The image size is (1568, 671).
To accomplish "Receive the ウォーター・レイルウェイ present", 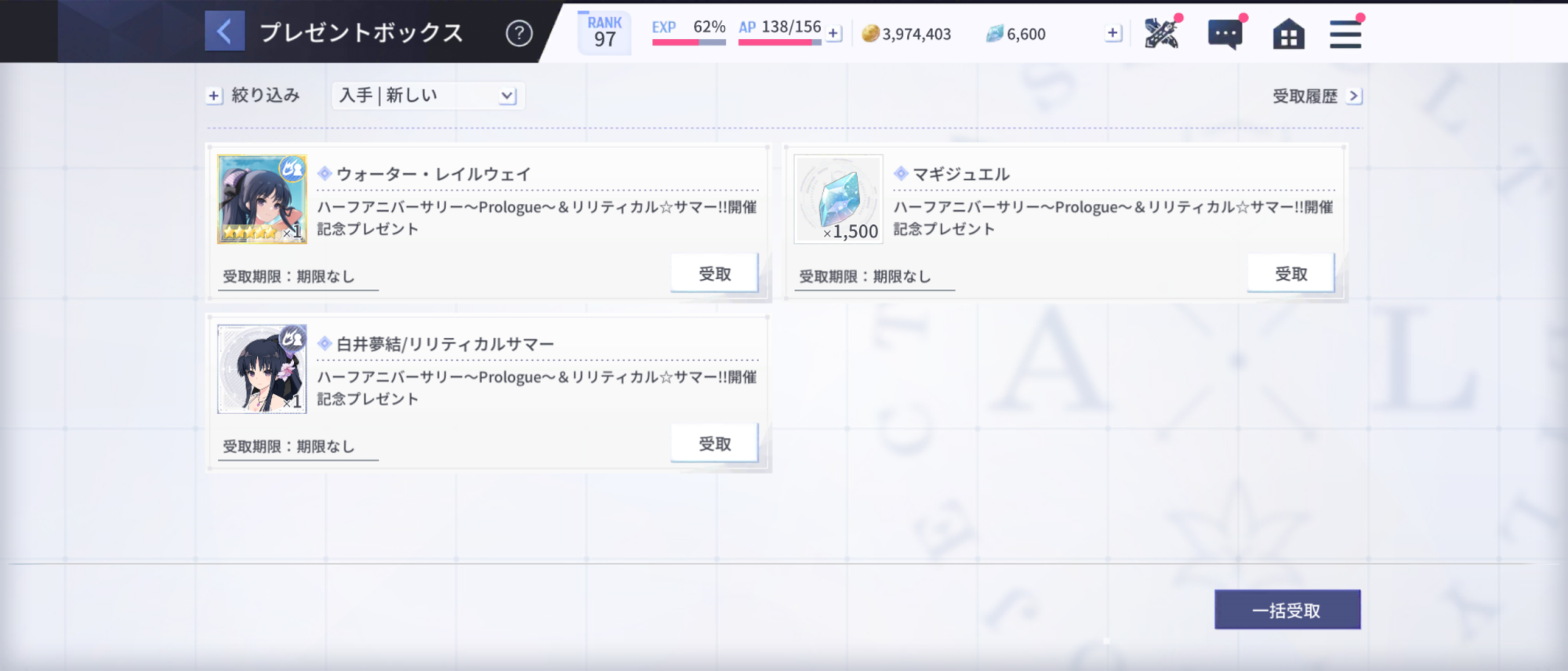I will (714, 274).
